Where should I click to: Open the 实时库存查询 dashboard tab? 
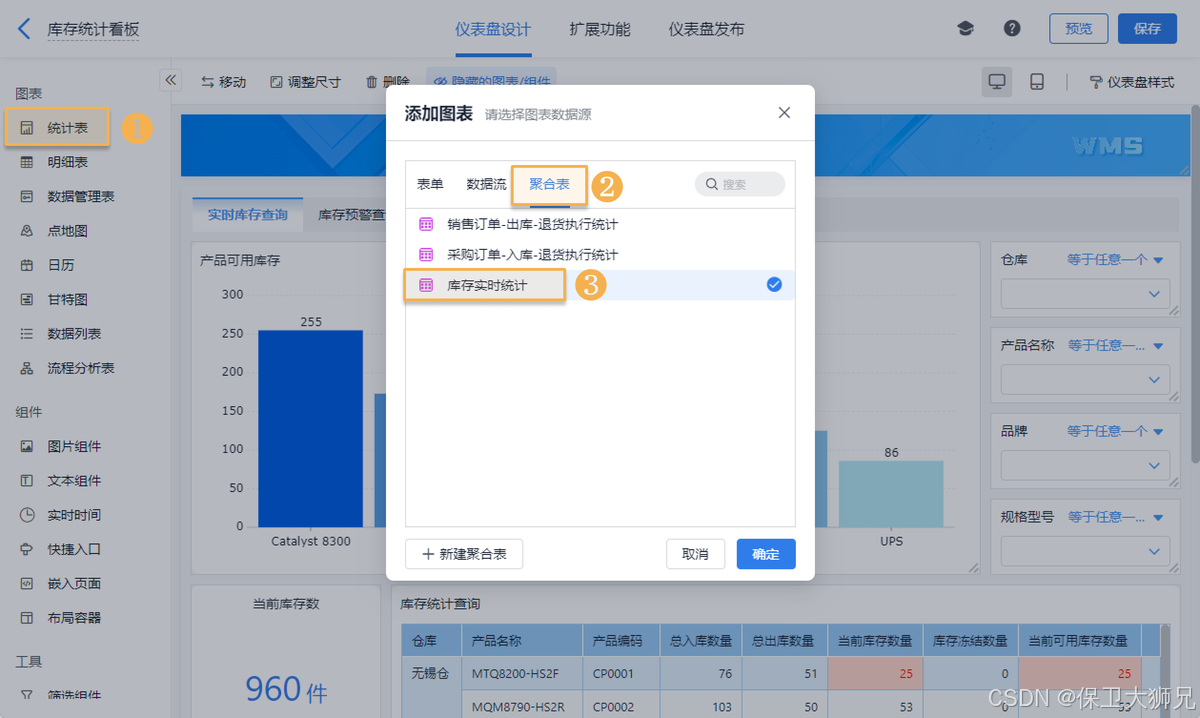pyautogui.click(x=247, y=215)
